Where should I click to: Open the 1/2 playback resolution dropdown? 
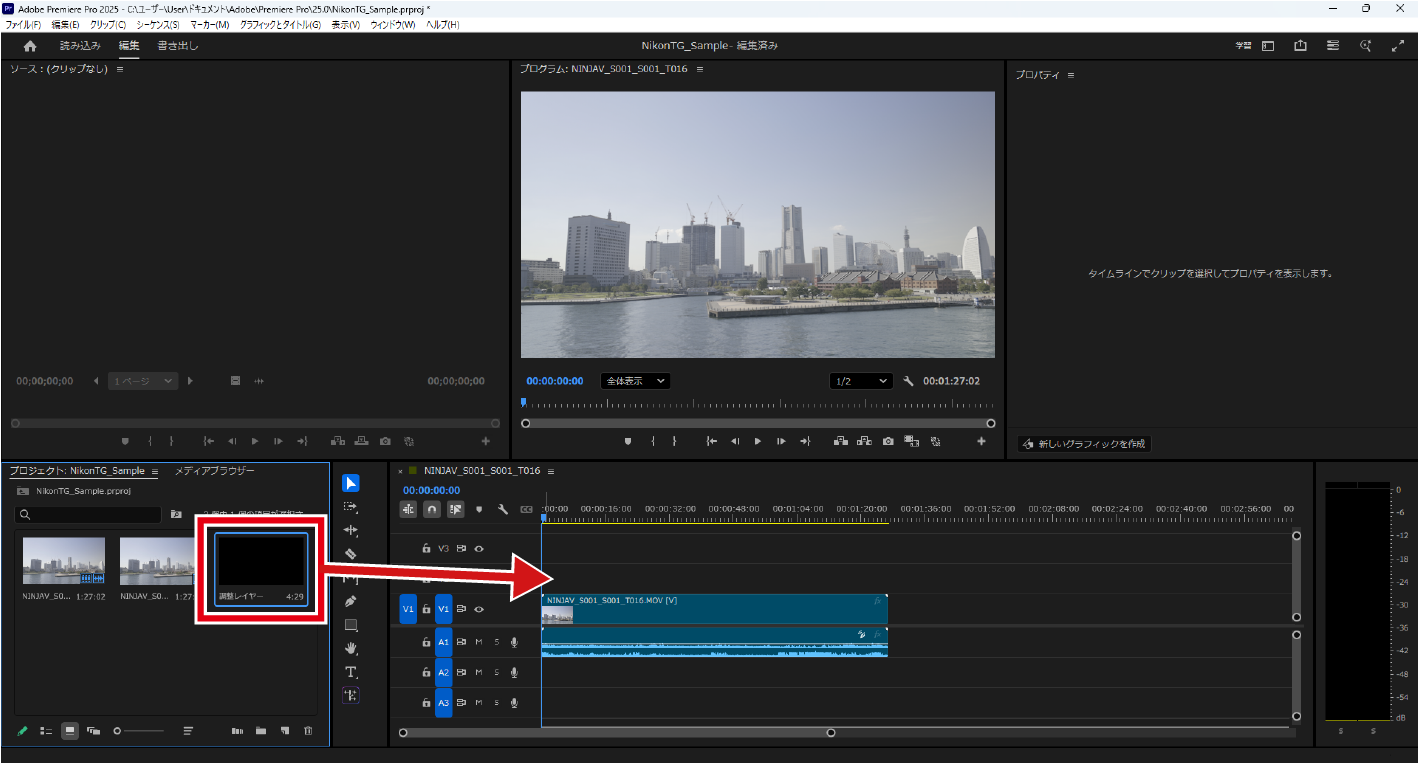click(x=861, y=381)
